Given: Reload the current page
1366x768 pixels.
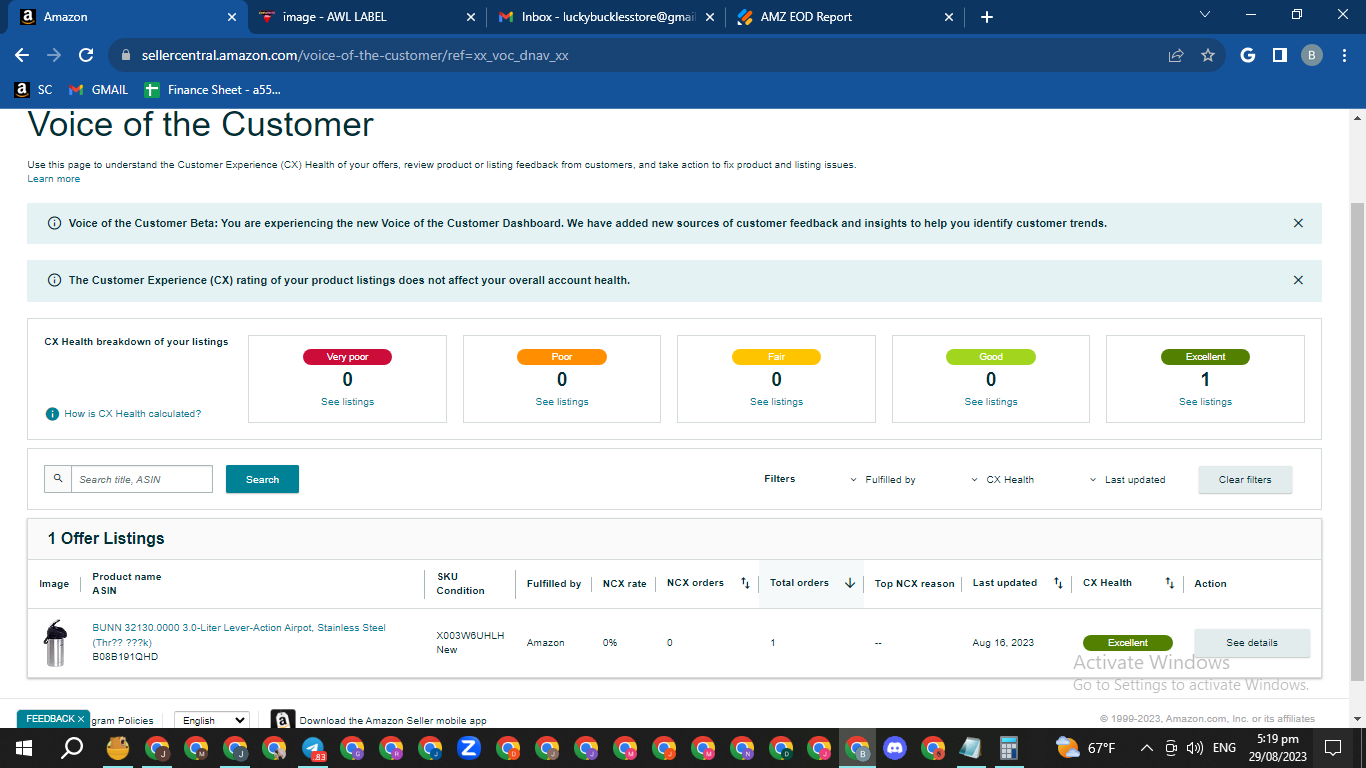Looking at the screenshot, I should click(86, 56).
